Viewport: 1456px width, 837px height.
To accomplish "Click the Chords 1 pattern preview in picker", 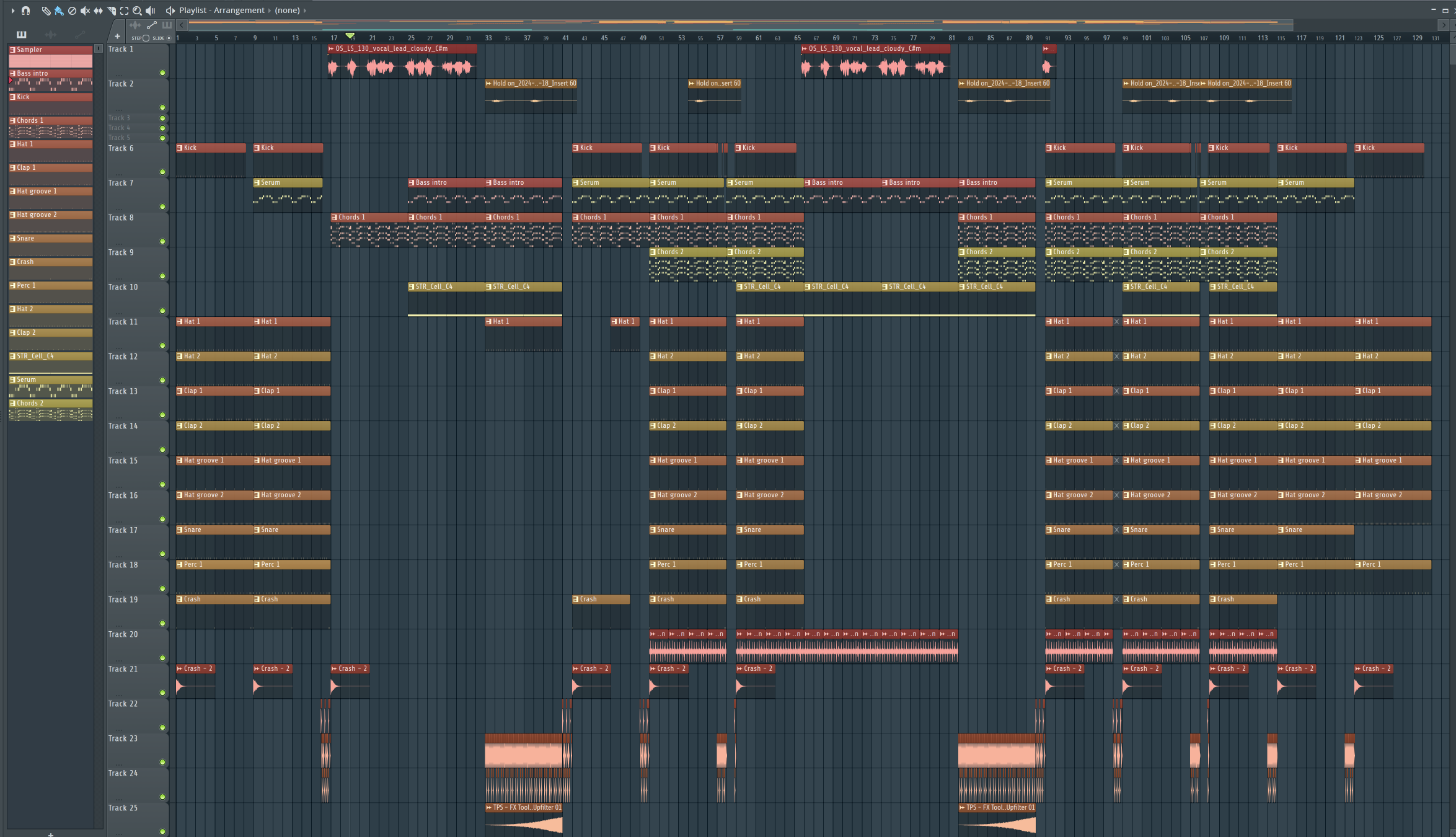I will pyautogui.click(x=51, y=131).
